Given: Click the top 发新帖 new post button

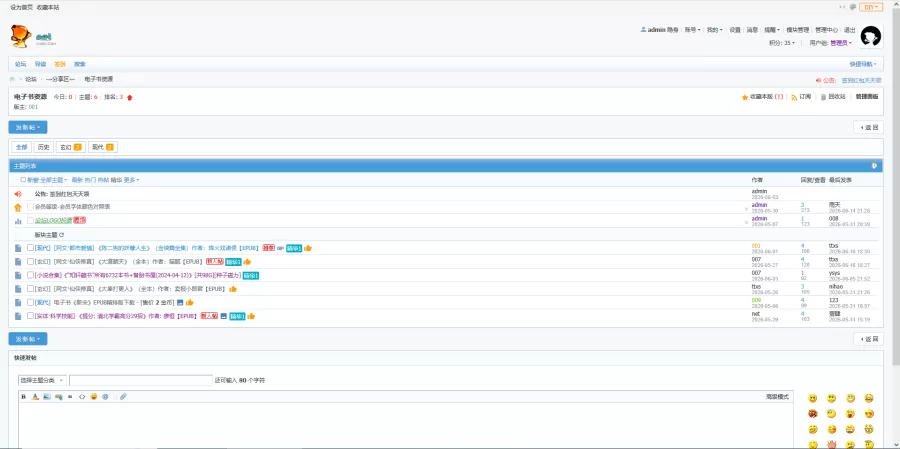Looking at the screenshot, I should [28, 127].
